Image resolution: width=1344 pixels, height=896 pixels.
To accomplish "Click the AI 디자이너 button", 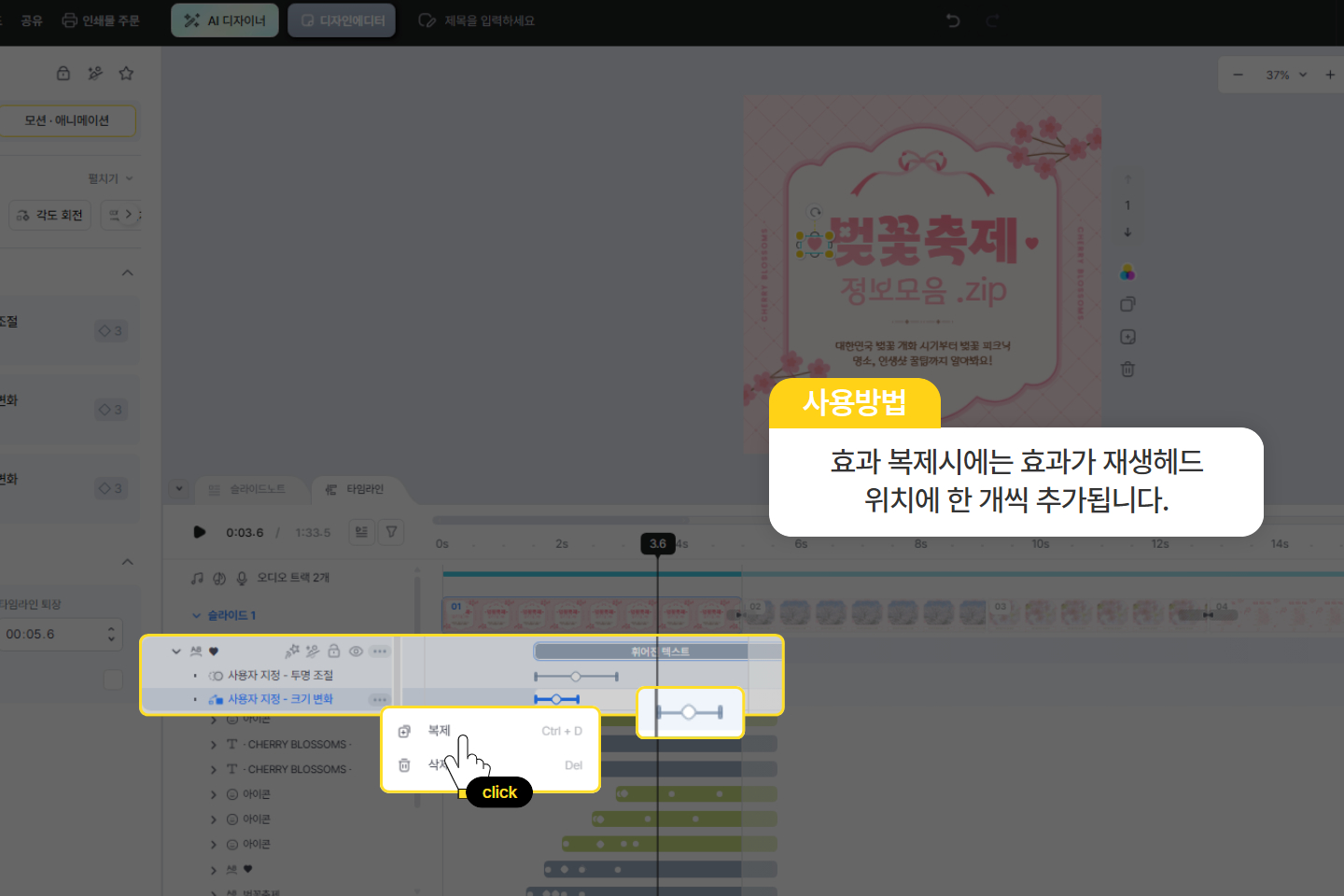I will pyautogui.click(x=225, y=21).
